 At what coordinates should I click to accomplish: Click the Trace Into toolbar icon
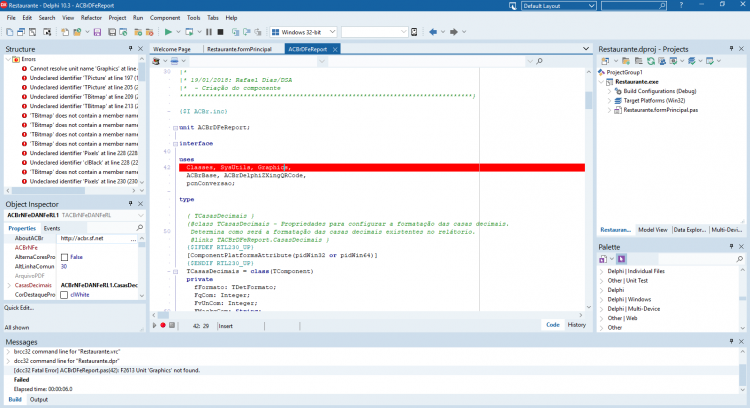[x=235, y=32]
